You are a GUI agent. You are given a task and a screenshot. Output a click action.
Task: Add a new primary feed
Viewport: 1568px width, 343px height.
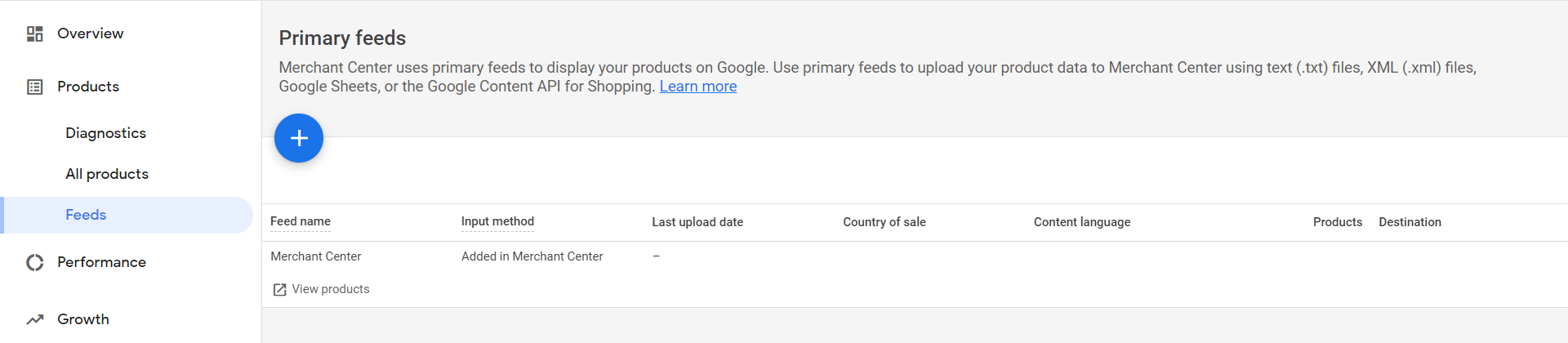coord(299,138)
